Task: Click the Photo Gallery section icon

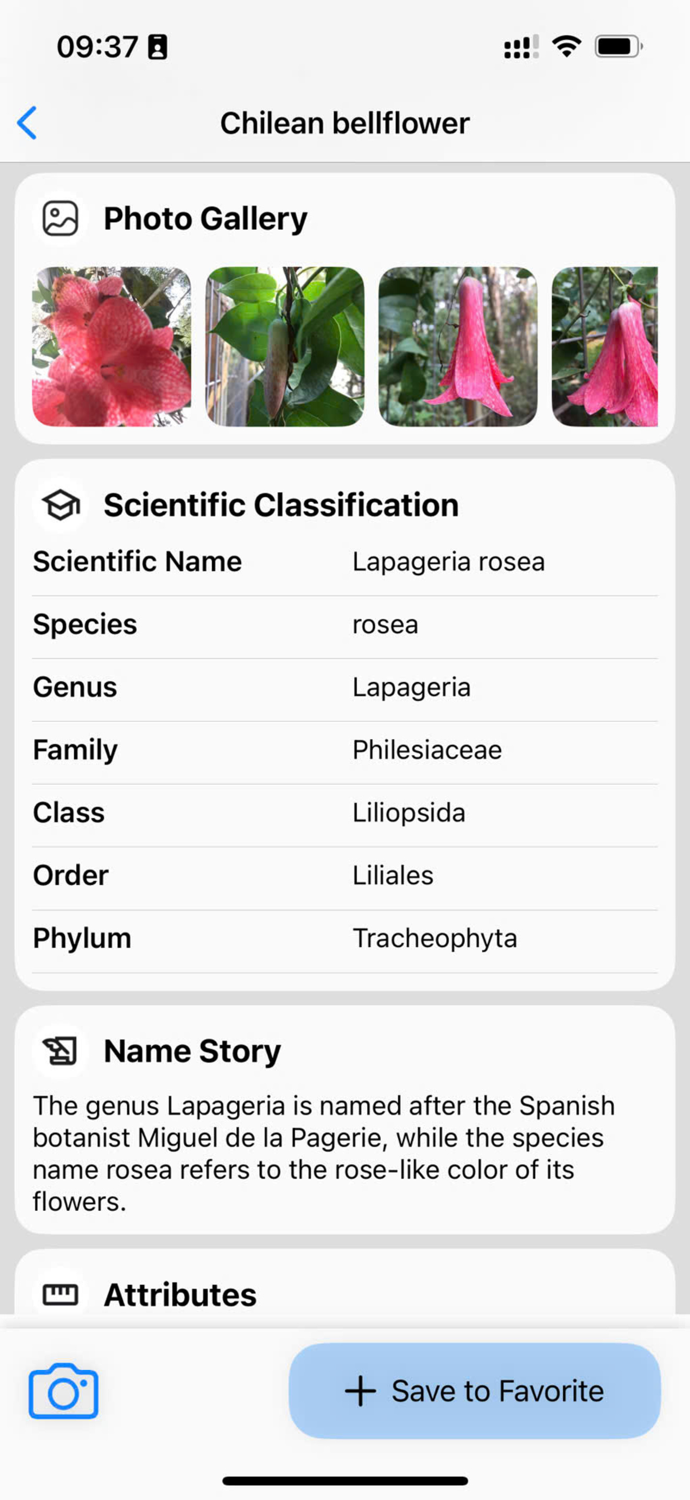Action: point(60,218)
